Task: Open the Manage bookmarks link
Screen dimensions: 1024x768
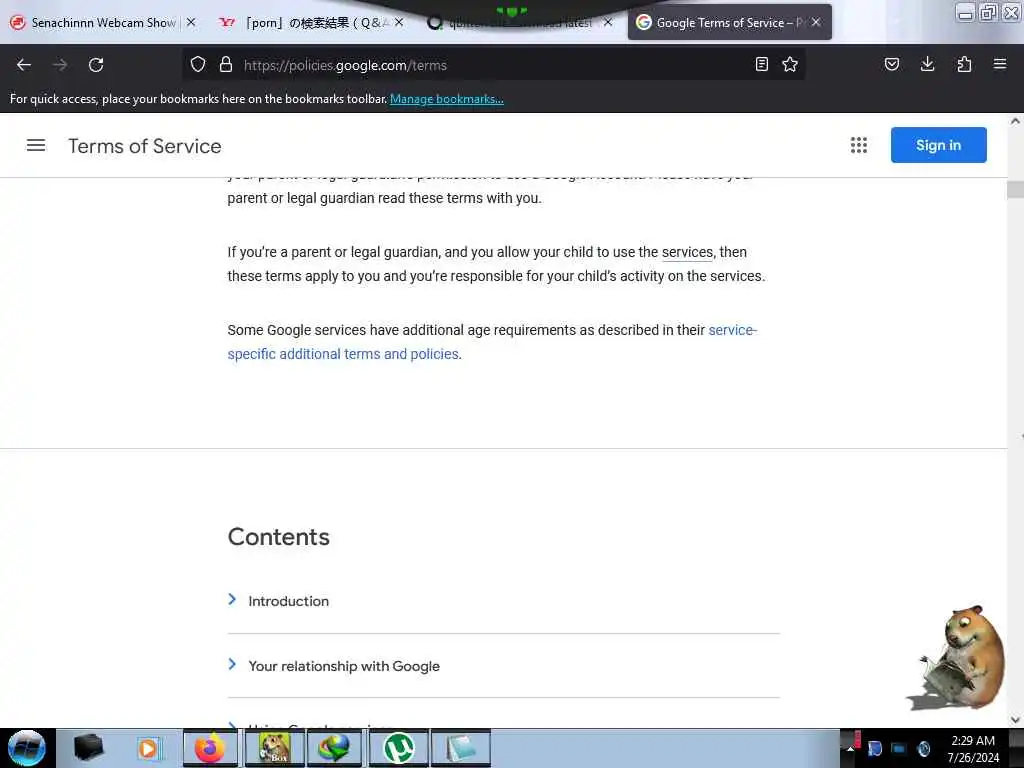Action: pyautogui.click(x=447, y=99)
